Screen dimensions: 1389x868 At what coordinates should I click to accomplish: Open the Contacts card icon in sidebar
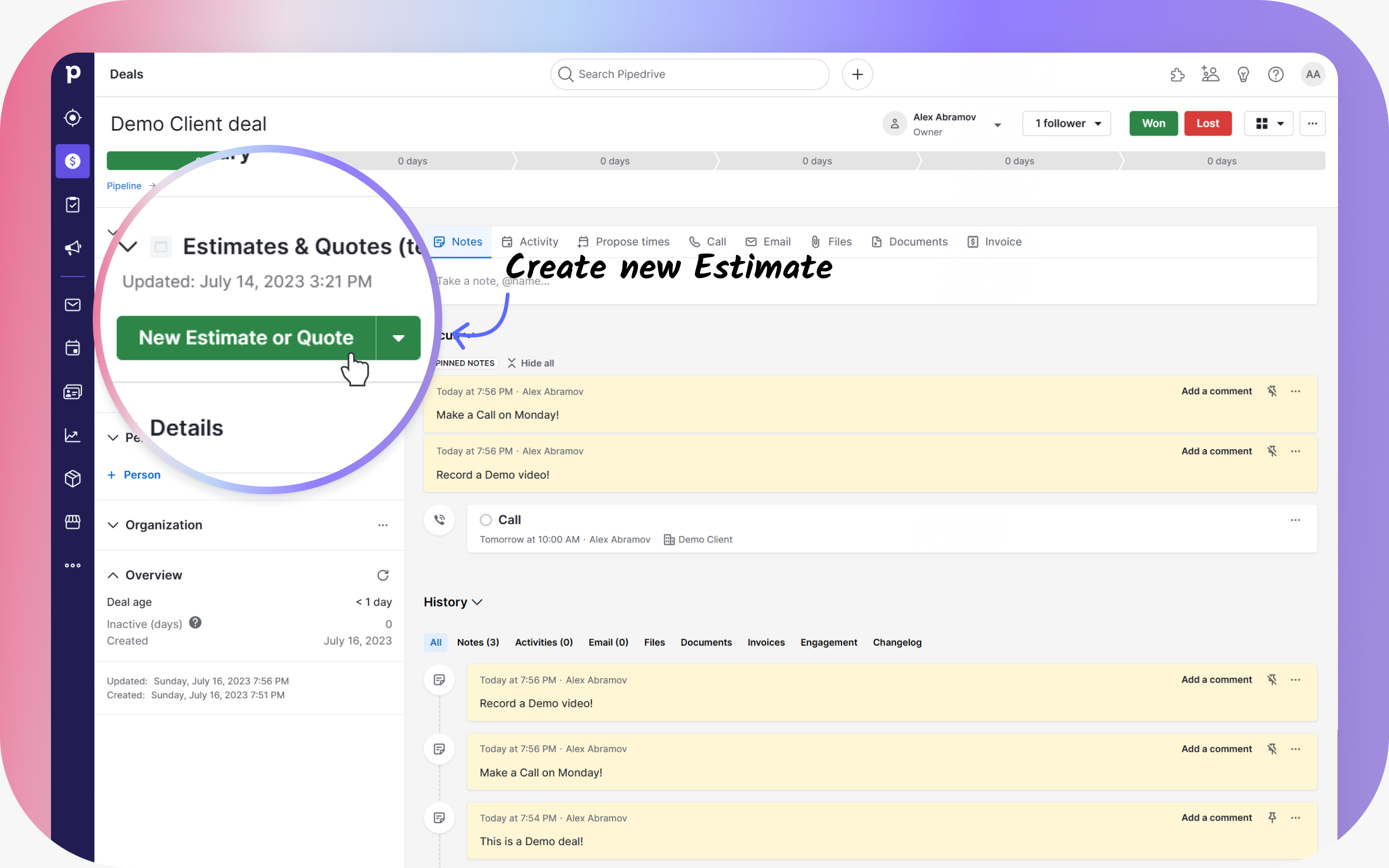pos(72,392)
